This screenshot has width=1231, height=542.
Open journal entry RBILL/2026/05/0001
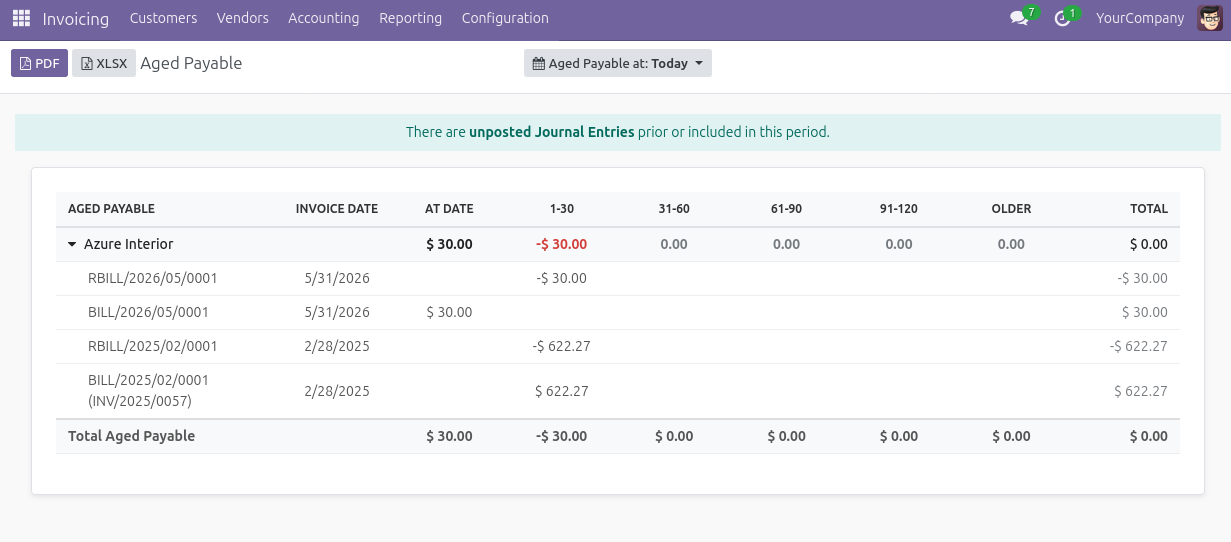153,278
